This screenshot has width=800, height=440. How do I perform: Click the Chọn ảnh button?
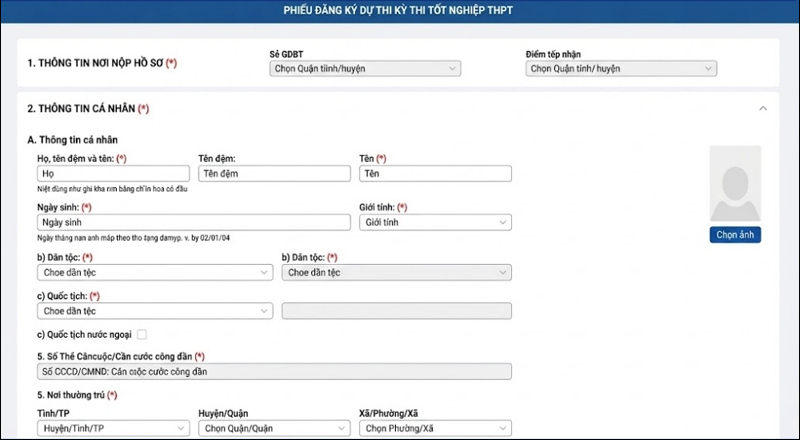pos(735,235)
